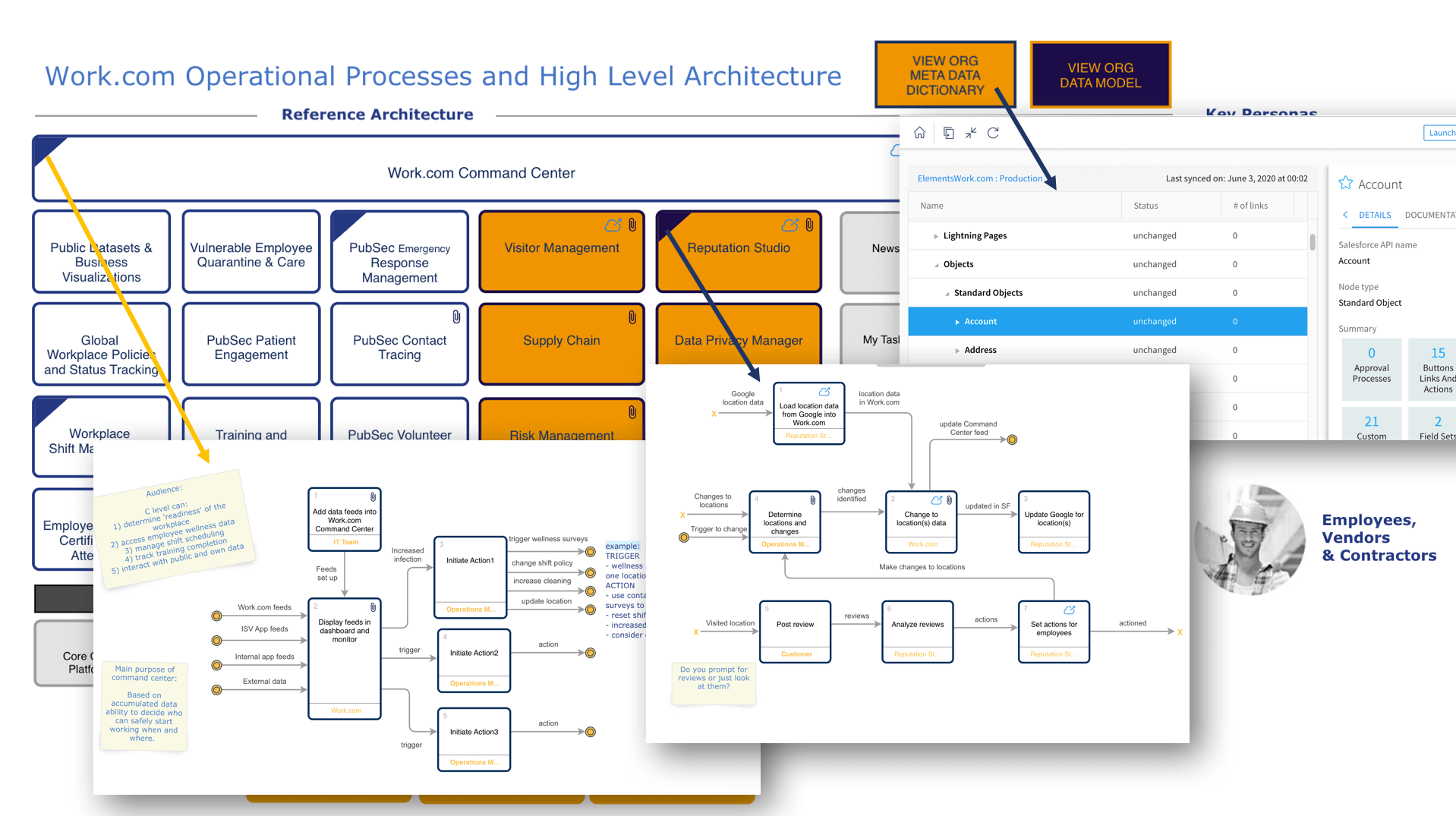Expand the Lightning Pages tree node
The image size is (1456, 816).
[935, 236]
